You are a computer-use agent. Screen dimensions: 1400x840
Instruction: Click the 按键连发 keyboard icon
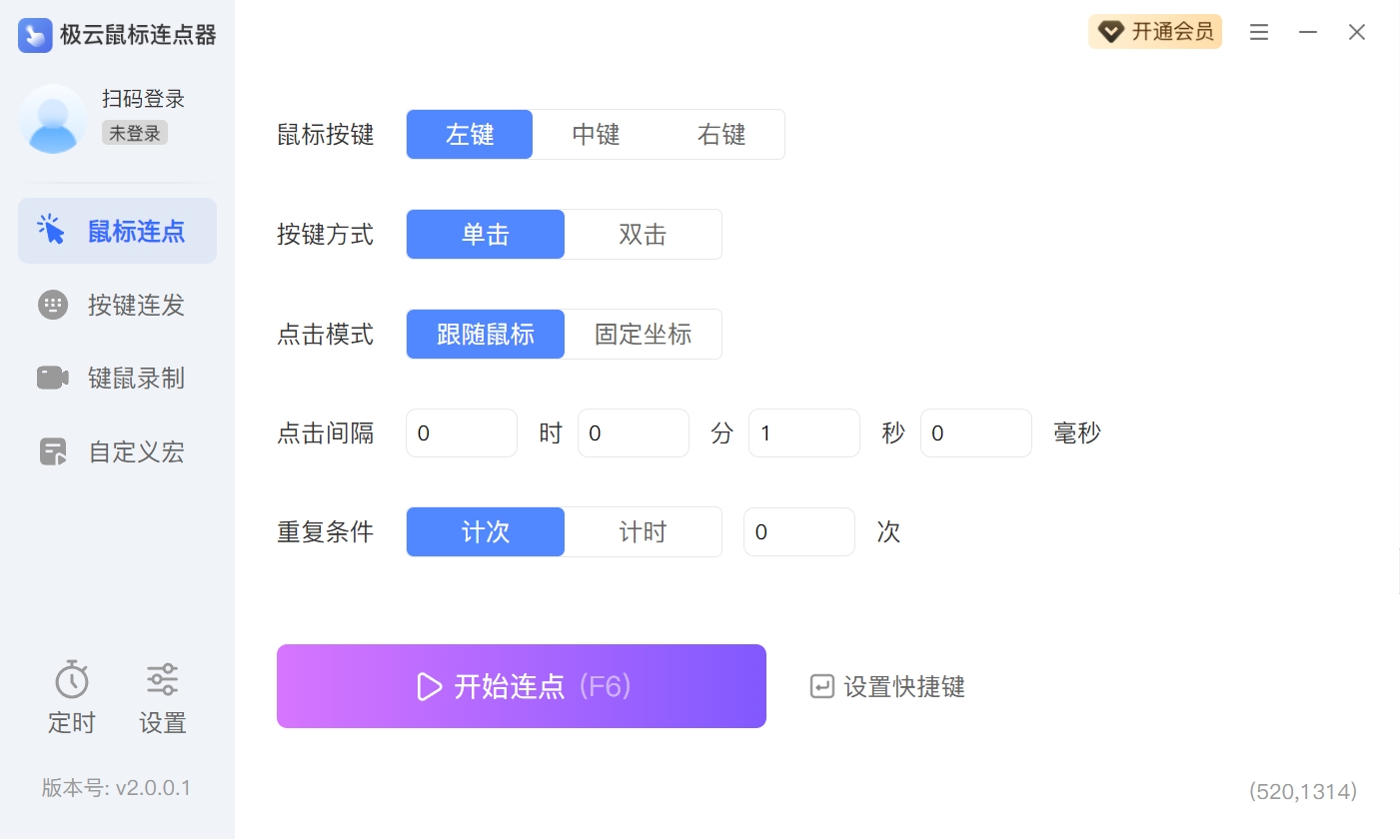(52, 305)
